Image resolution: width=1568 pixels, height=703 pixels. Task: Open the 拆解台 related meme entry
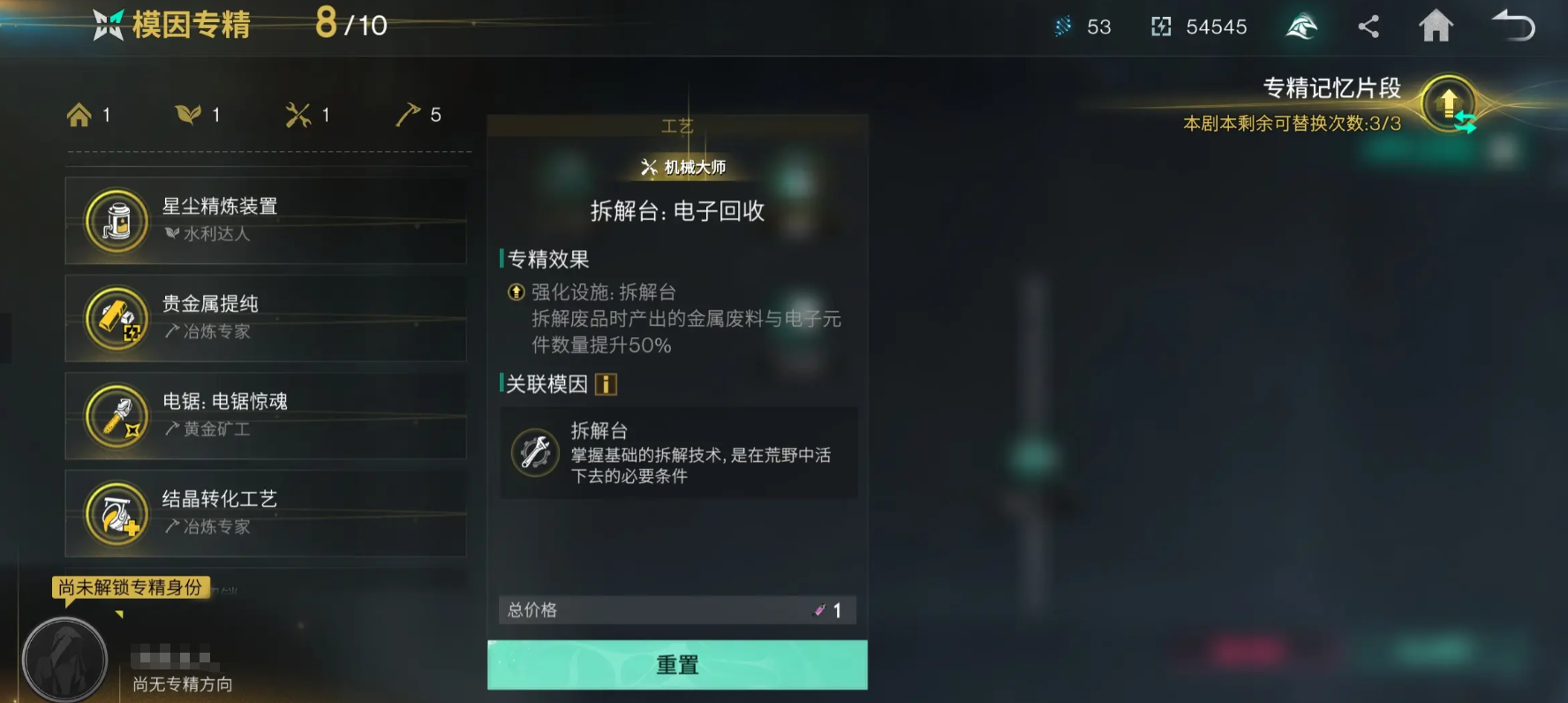(679, 452)
